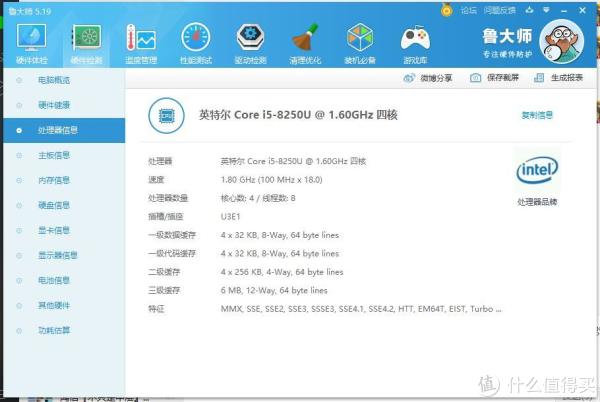
Task: Share via 微博分享
Action: click(428, 78)
